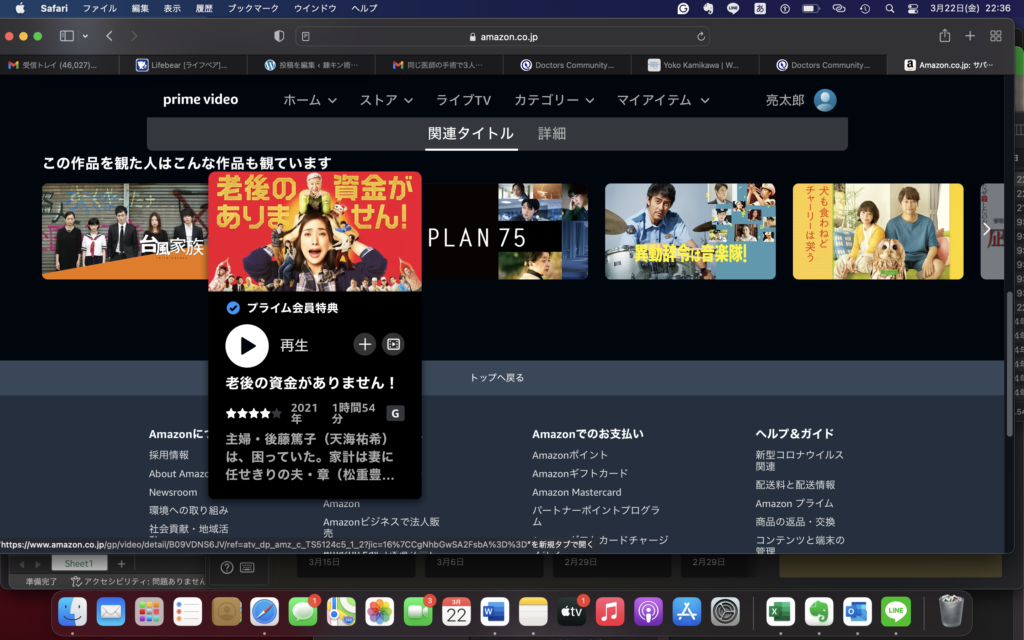Reload the page in Safari address bar

701,36
